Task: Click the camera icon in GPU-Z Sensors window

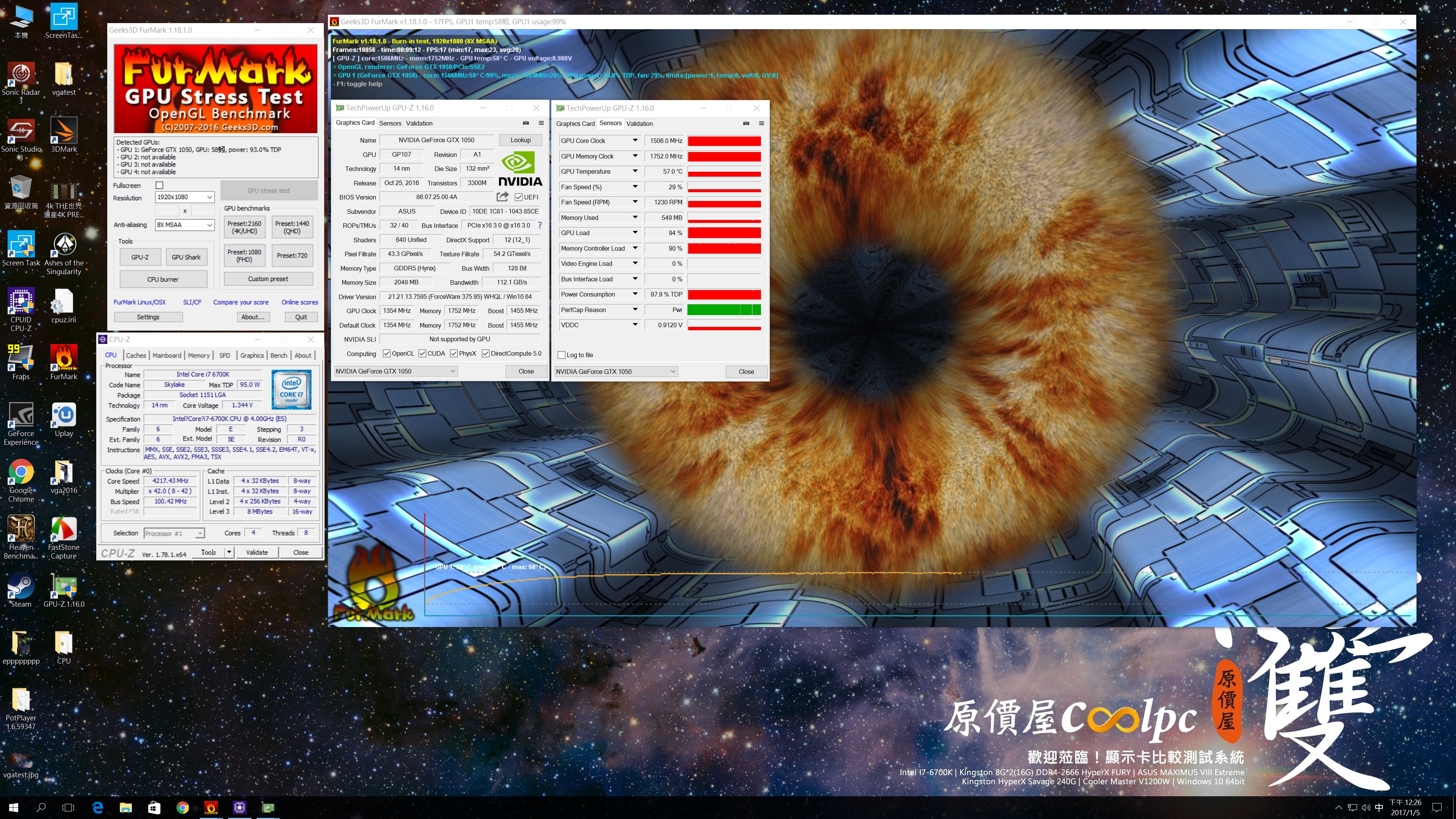Action: point(746,123)
